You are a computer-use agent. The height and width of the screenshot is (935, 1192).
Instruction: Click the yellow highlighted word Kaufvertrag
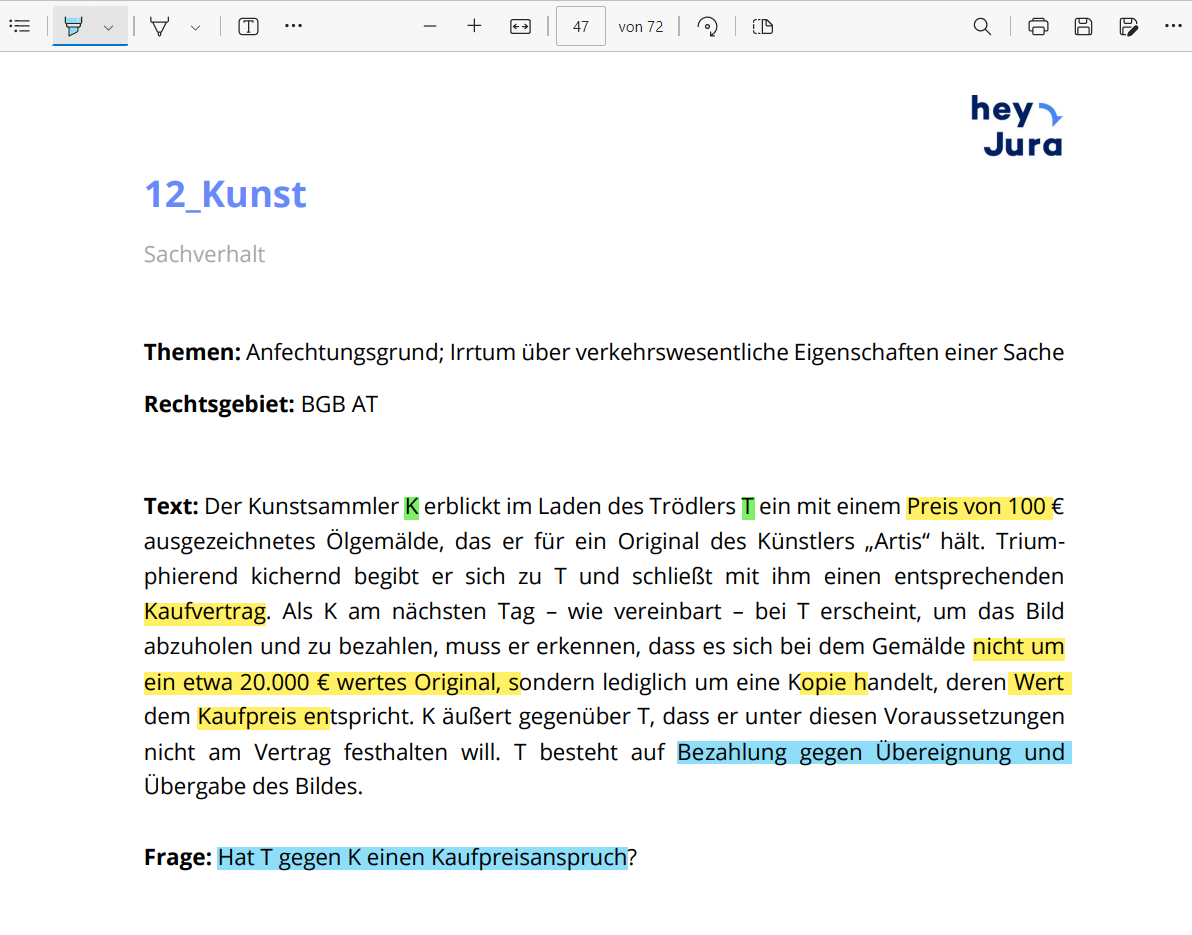(x=205, y=611)
